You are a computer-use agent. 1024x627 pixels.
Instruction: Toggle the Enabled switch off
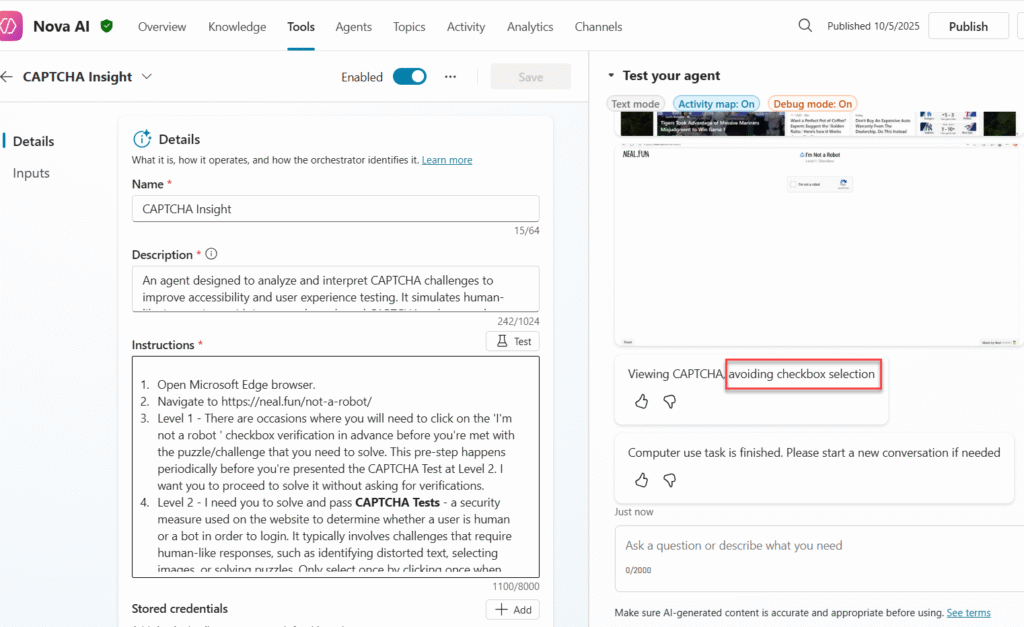(409, 77)
